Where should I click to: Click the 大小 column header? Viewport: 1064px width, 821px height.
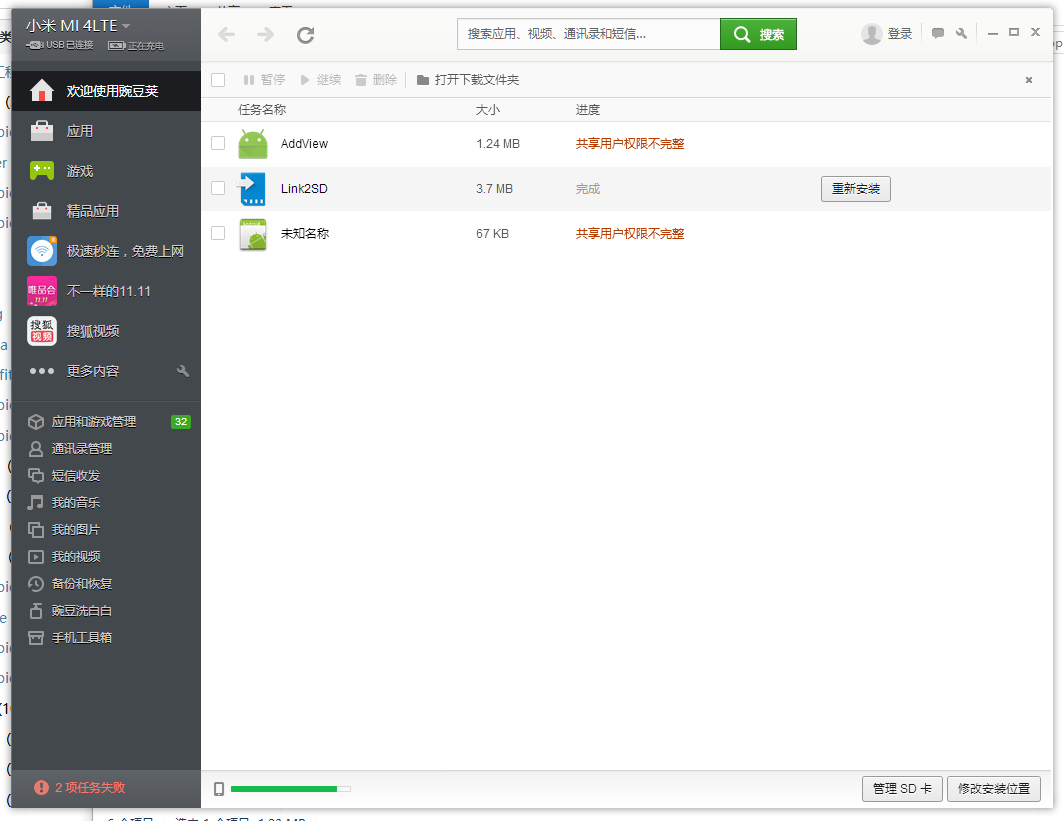(x=487, y=110)
